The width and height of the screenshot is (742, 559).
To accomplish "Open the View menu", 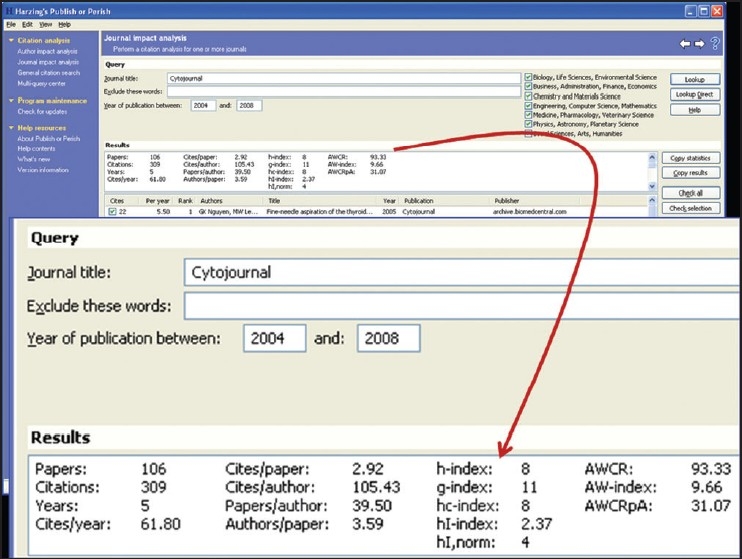I will point(45,25).
